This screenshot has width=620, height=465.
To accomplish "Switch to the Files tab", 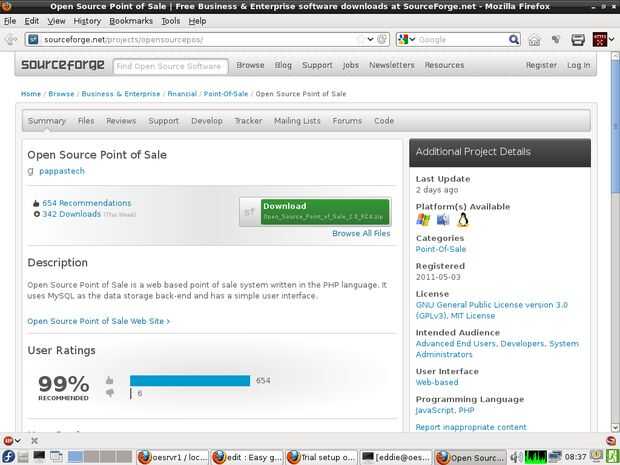I will click(86, 121).
